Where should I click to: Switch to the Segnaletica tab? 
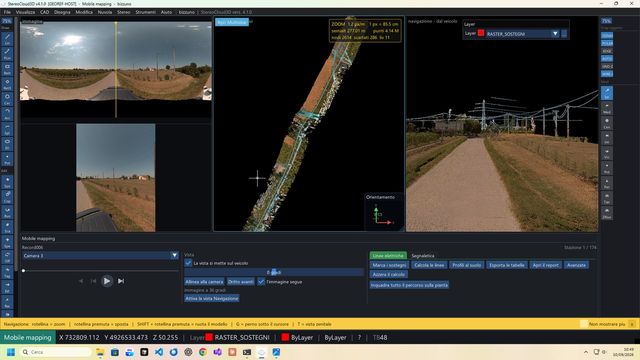pyautogui.click(x=423, y=256)
